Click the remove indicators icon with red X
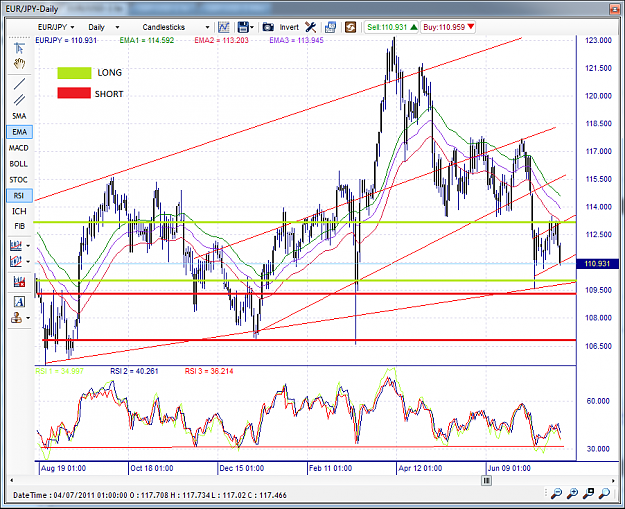Screen dimensions: 625x509 pyautogui.click(x=19, y=282)
